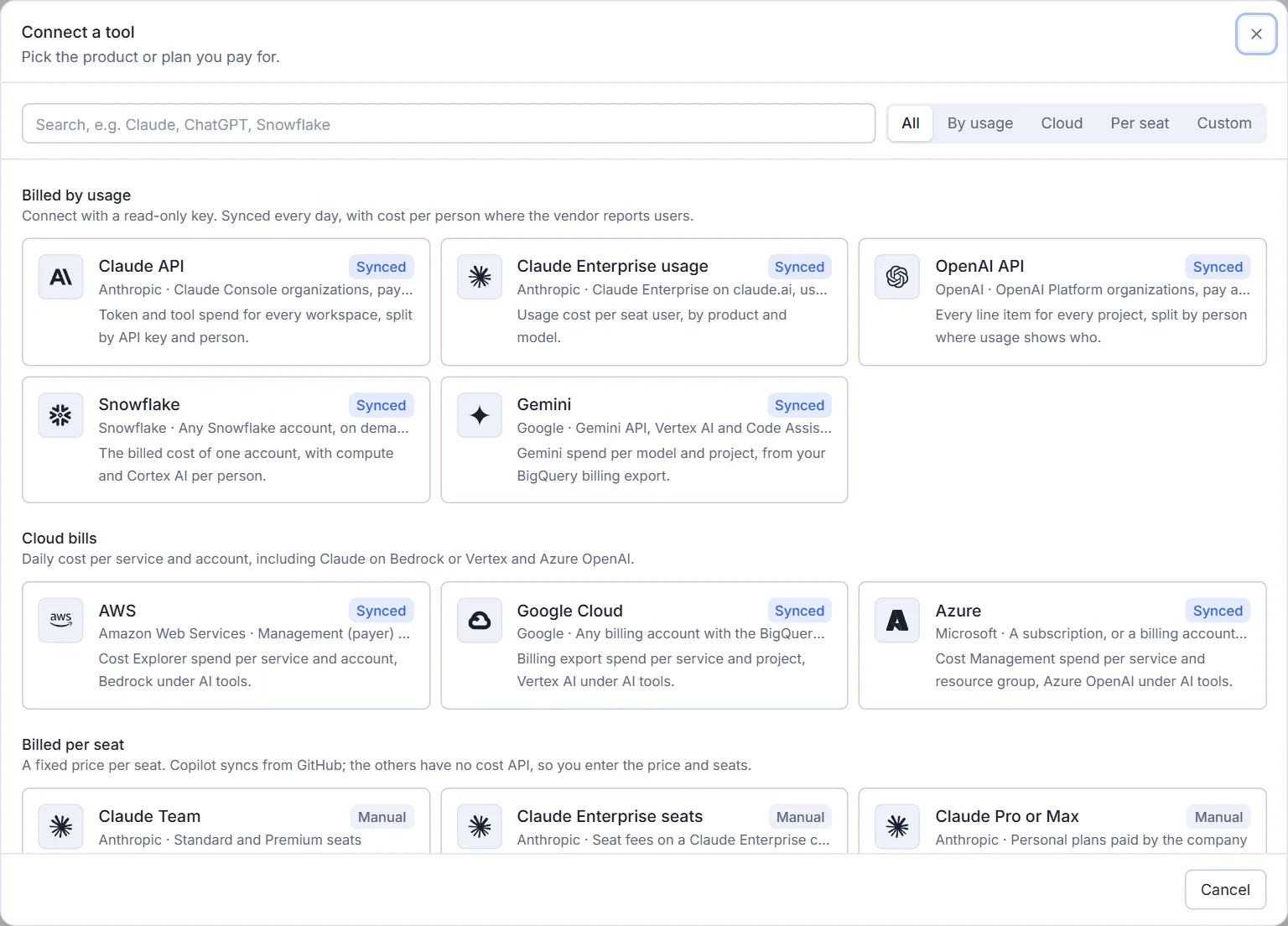Pick the Google Cloud card title
This screenshot has width=1288, height=926.
point(570,611)
